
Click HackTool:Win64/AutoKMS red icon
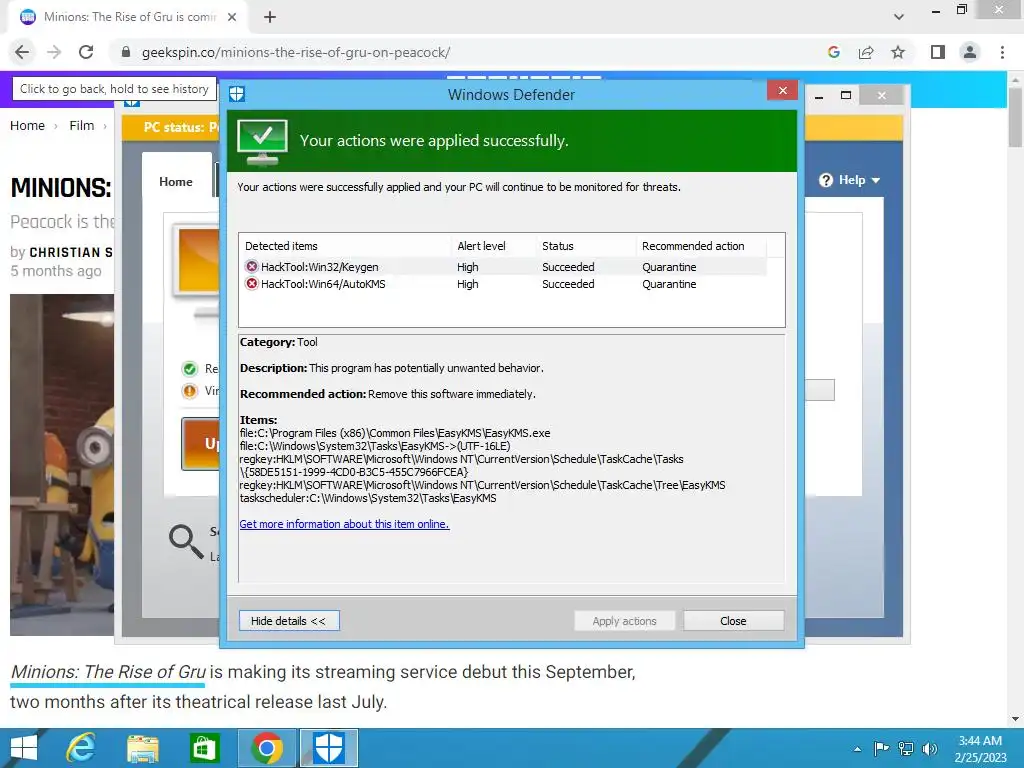click(251, 283)
